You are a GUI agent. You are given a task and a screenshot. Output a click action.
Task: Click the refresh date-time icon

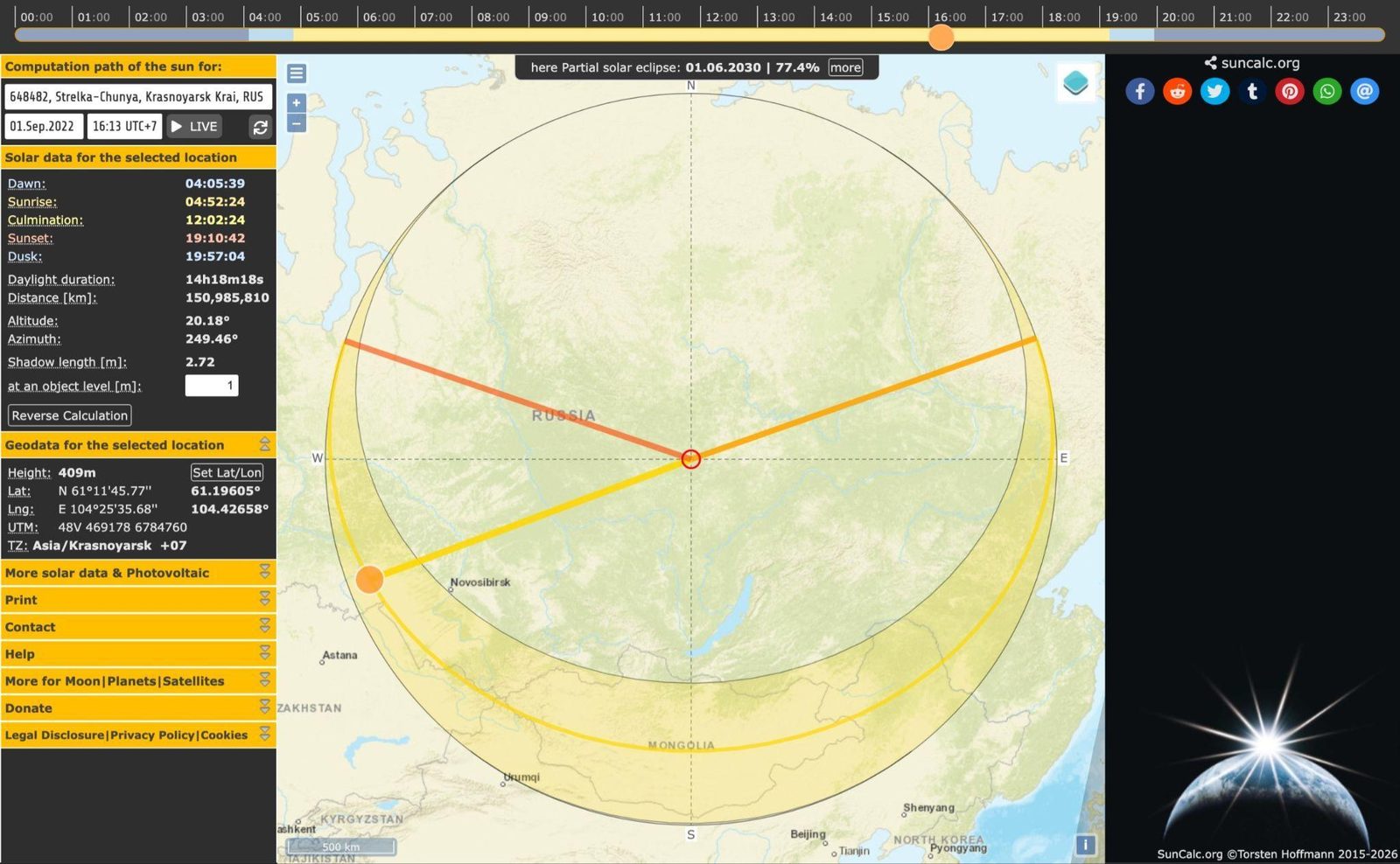pyautogui.click(x=261, y=127)
